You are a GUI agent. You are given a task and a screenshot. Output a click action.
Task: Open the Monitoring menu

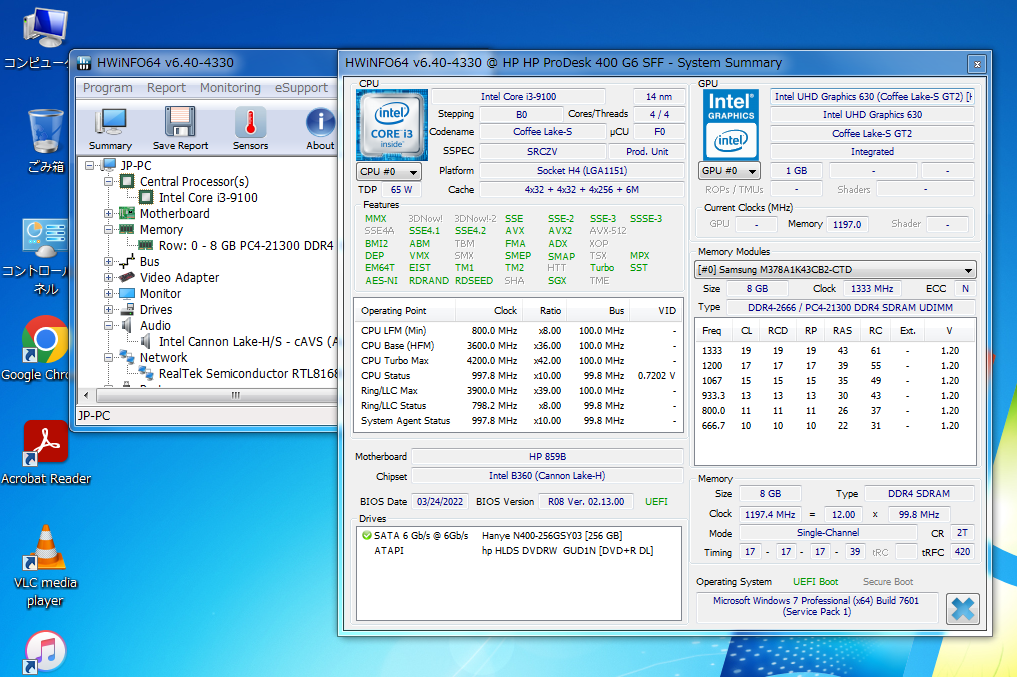pyautogui.click(x=230, y=88)
